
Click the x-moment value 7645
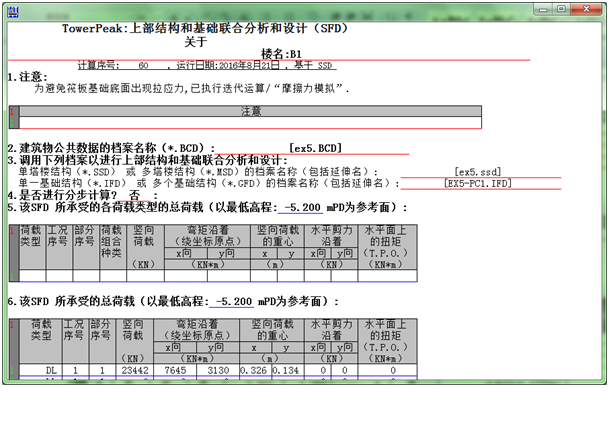click(x=175, y=371)
